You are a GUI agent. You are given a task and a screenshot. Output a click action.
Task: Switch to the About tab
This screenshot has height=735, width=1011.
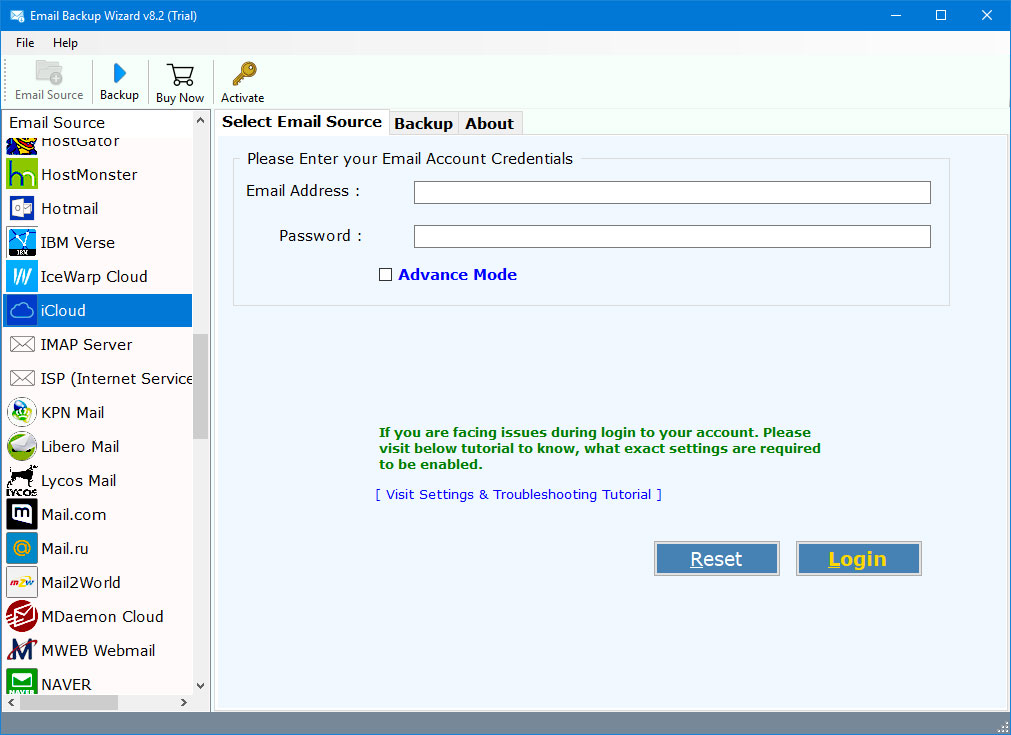(x=489, y=123)
